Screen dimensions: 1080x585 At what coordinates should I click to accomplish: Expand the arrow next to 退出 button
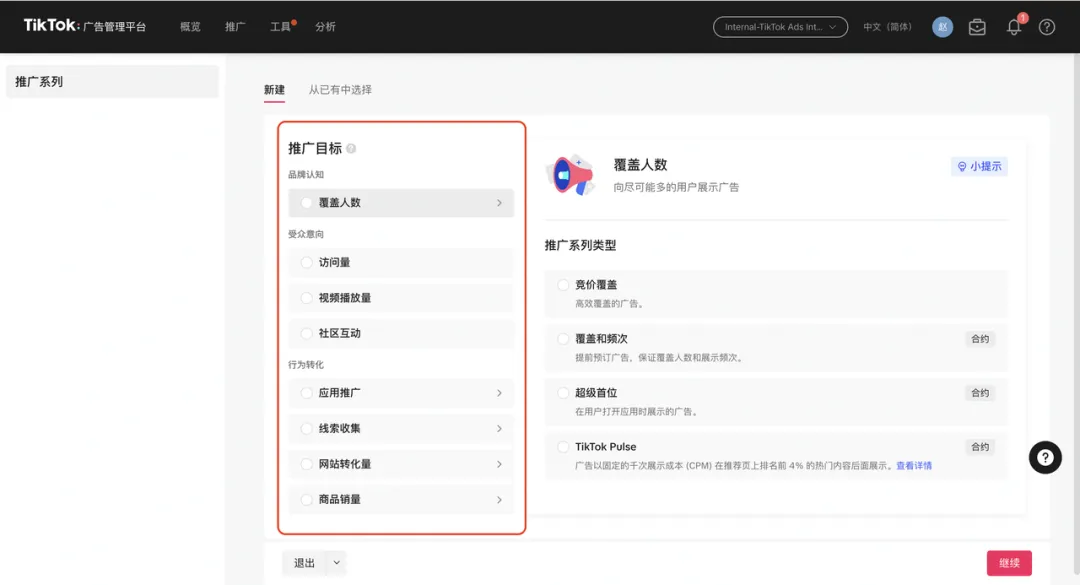click(336, 563)
